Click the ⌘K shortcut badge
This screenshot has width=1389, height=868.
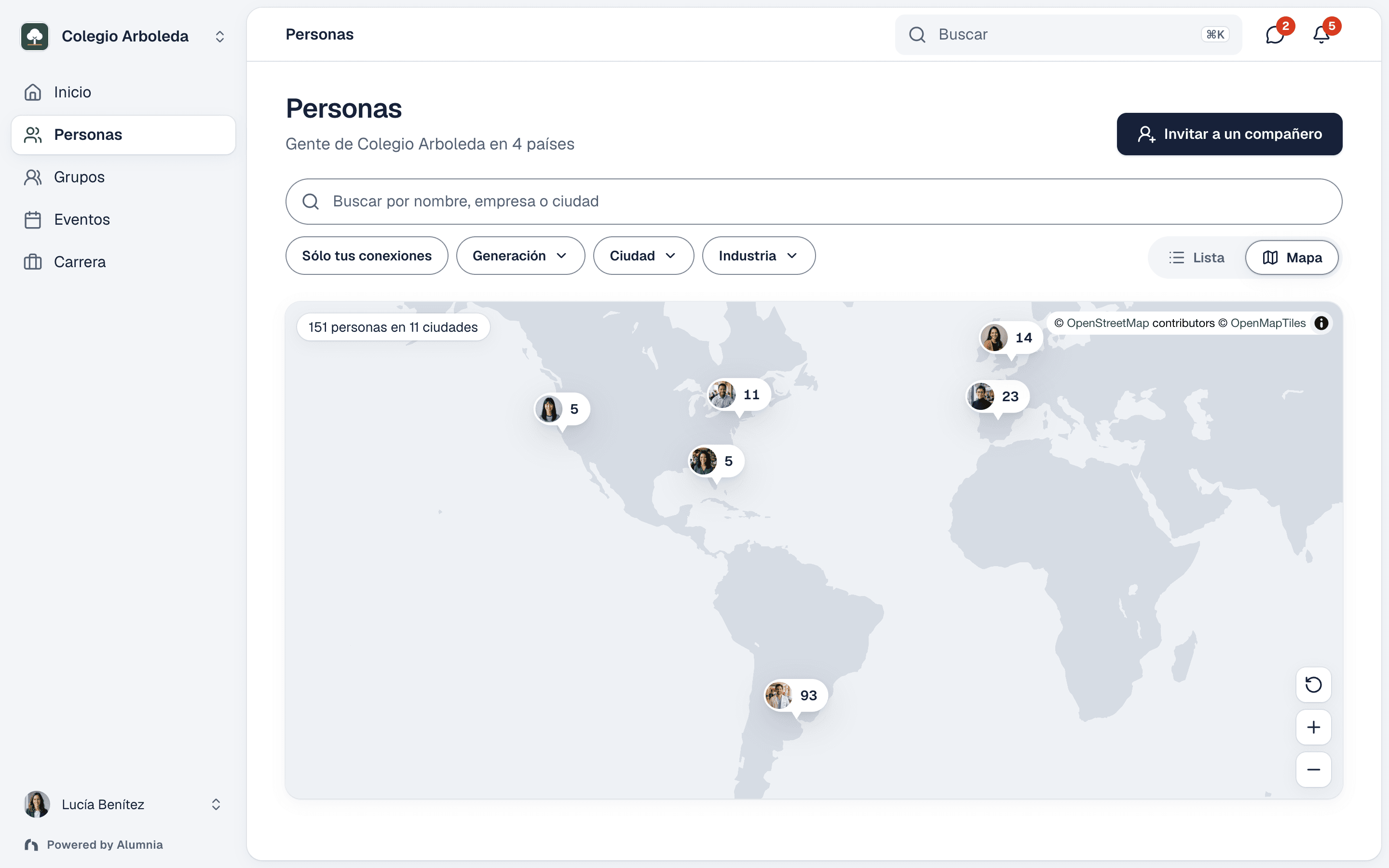[1215, 35]
